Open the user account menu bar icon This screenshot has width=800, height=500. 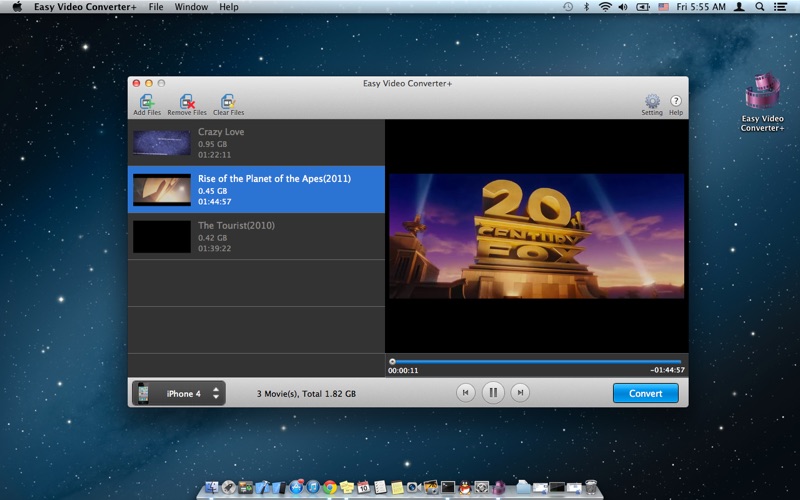739,7
